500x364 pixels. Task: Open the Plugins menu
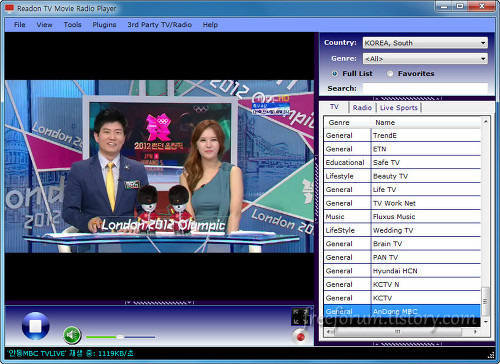[x=104, y=25]
